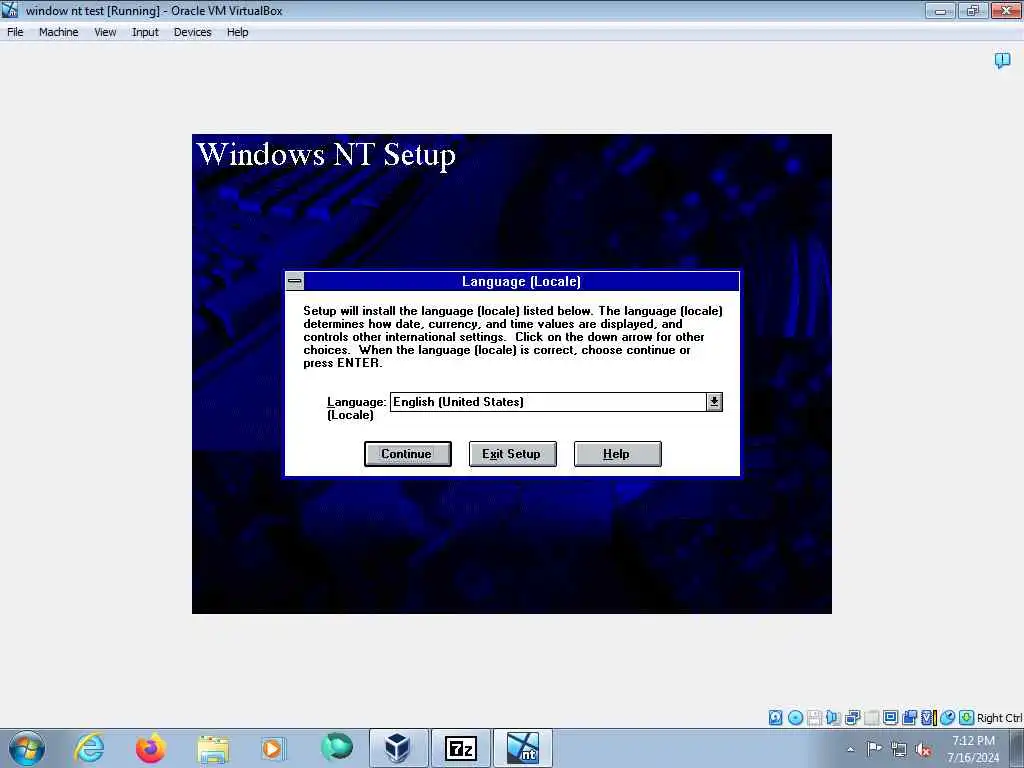
Task: Click the recording/CPU 'V' status icon
Action: click(928, 718)
